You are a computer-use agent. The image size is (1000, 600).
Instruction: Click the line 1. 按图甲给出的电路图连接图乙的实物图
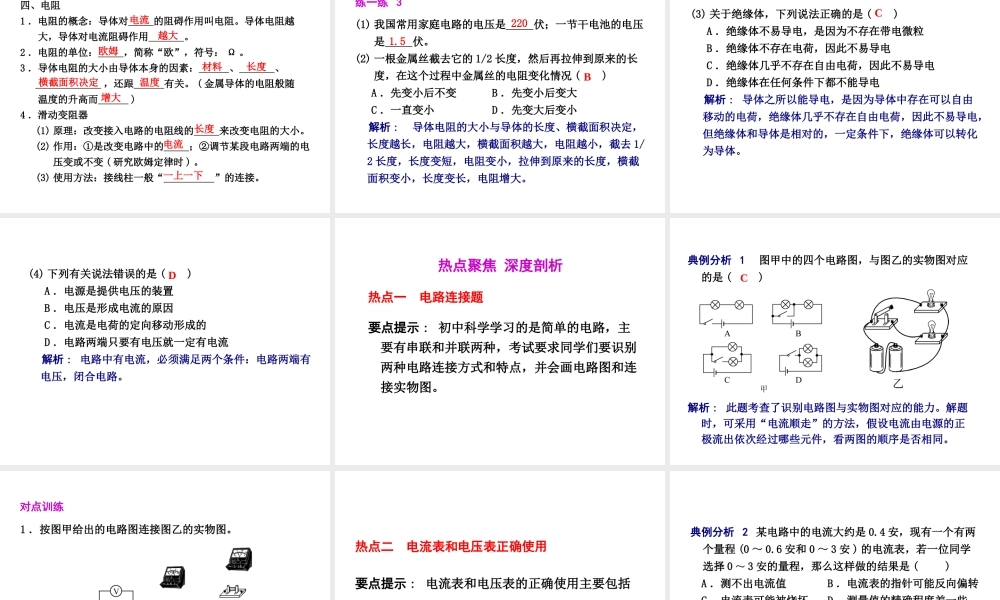click(x=126, y=529)
